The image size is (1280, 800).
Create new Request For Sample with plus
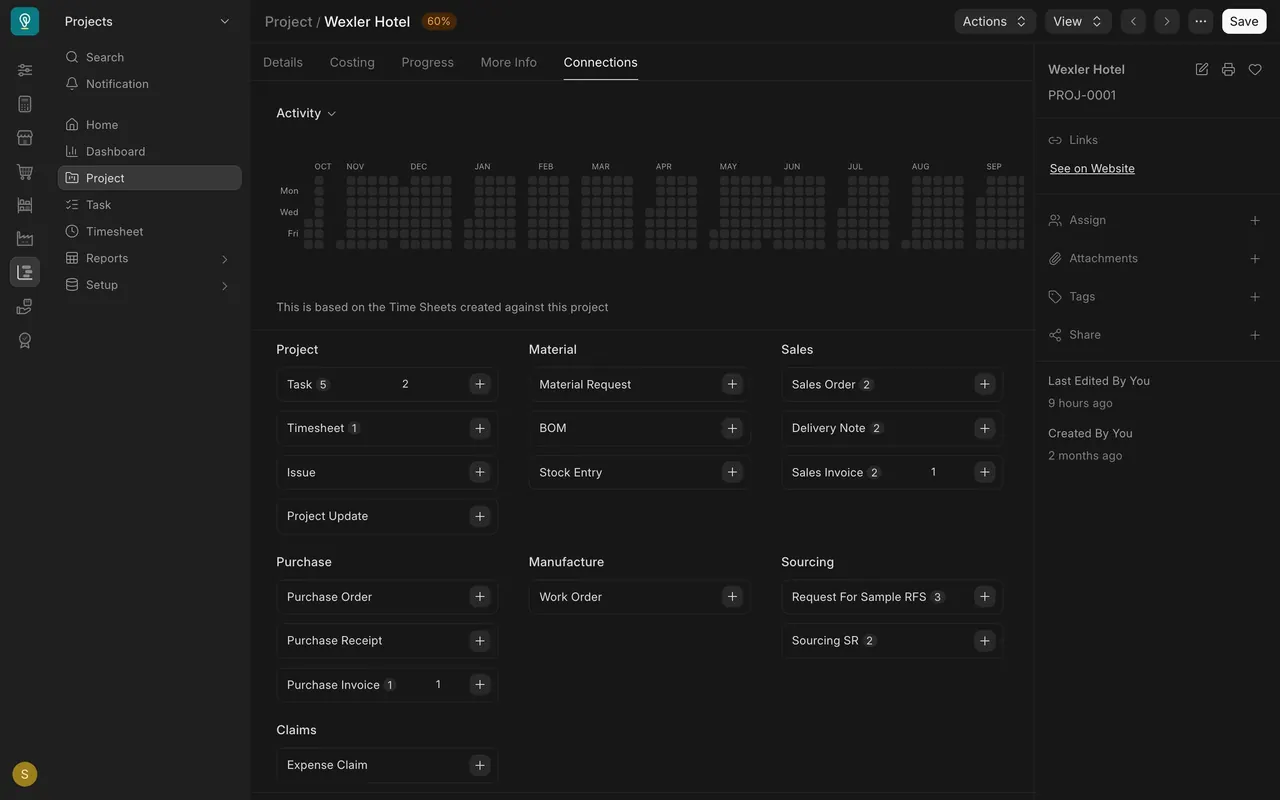pos(985,597)
